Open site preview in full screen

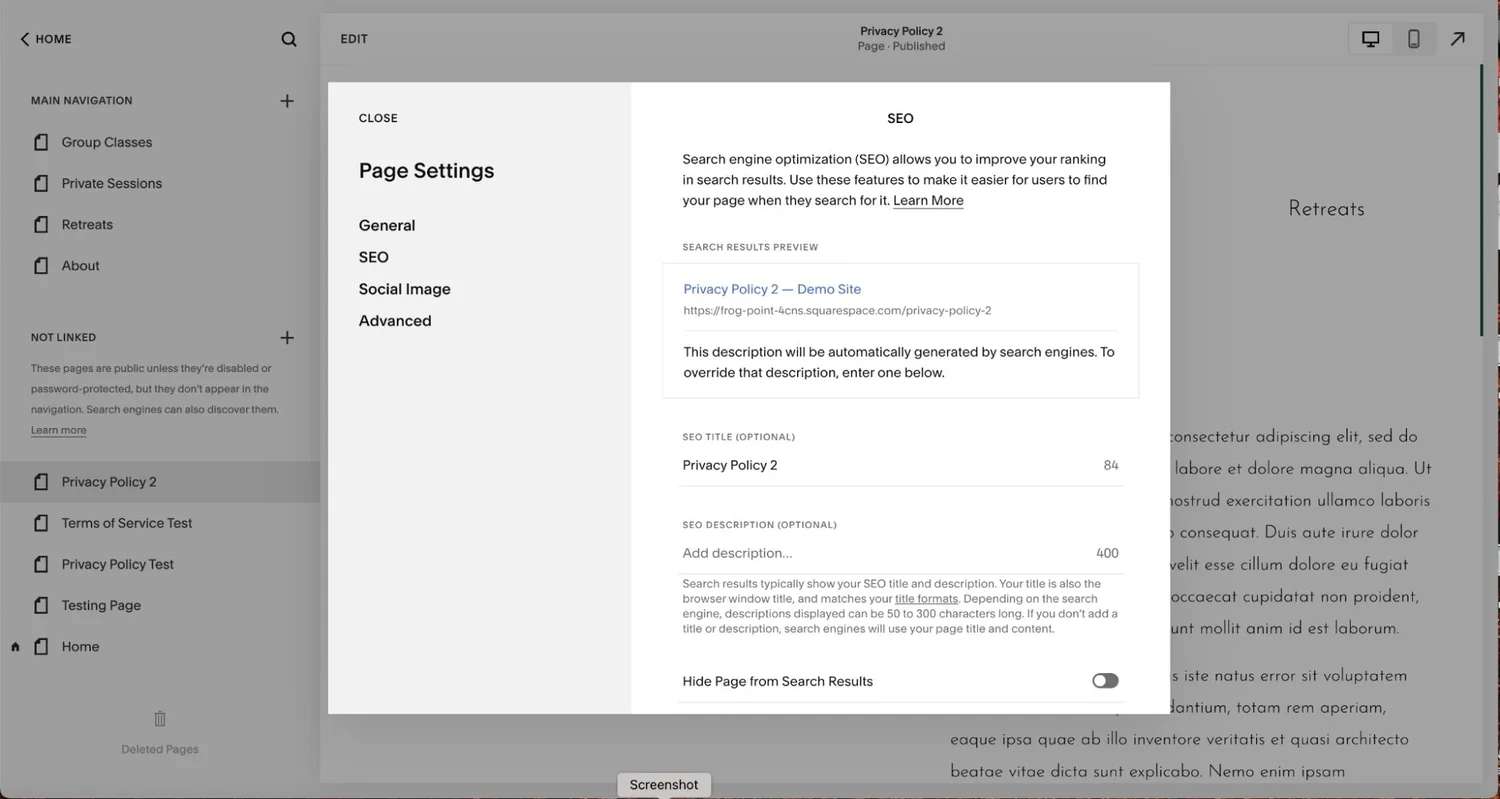tap(1458, 38)
